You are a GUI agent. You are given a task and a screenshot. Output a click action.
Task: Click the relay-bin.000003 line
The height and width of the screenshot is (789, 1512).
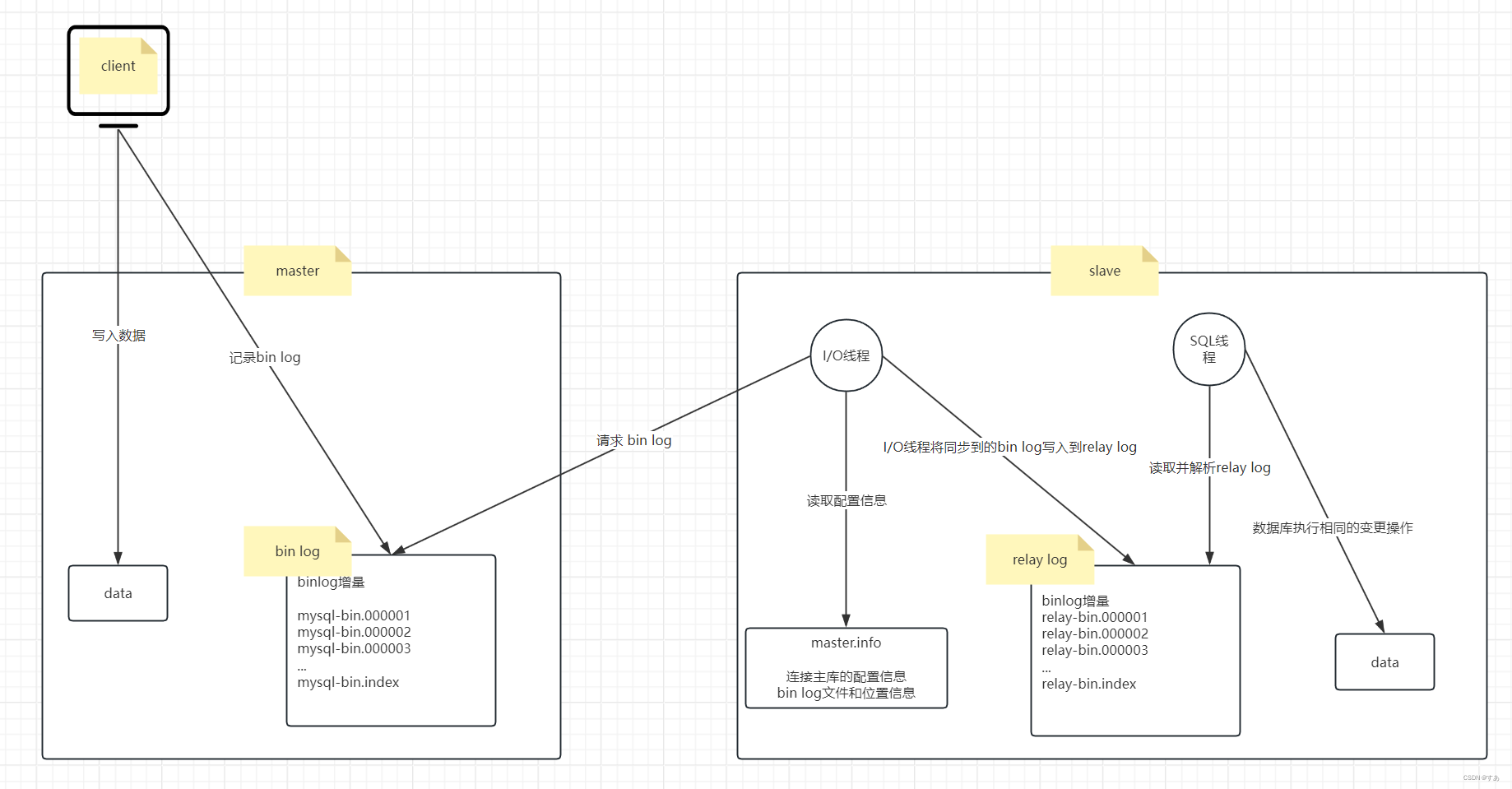point(1095,650)
